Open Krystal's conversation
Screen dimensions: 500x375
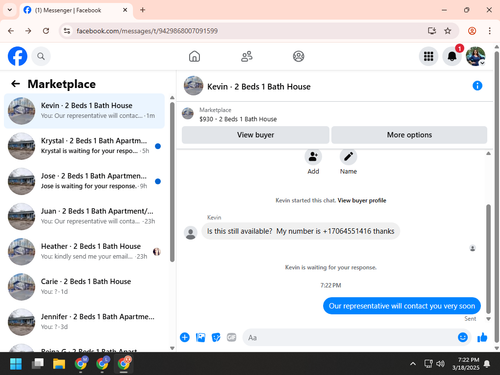click(84, 146)
